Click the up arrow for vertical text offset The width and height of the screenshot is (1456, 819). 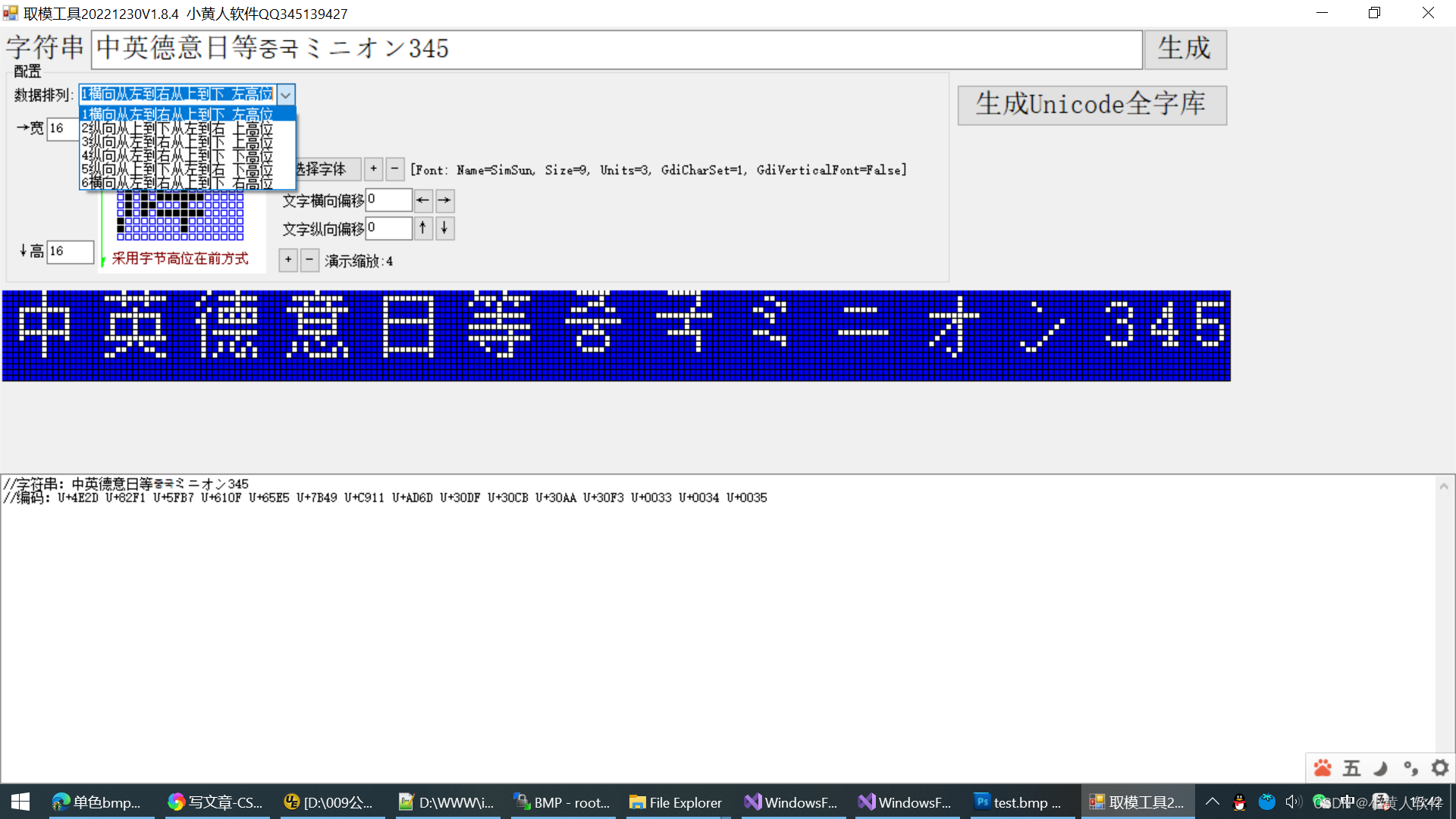(423, 227)
